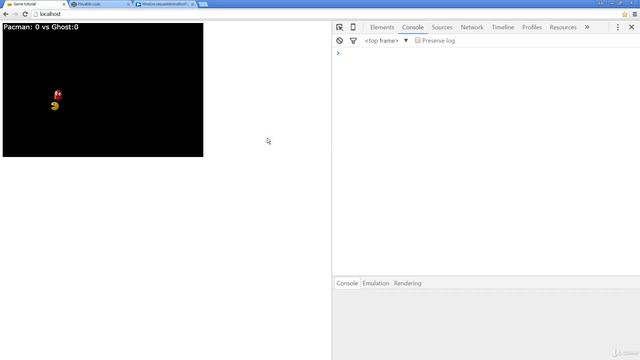The width and height of the screenshot is (640, 360).
Task: Open the Sources panel
Action: [442, 27]
